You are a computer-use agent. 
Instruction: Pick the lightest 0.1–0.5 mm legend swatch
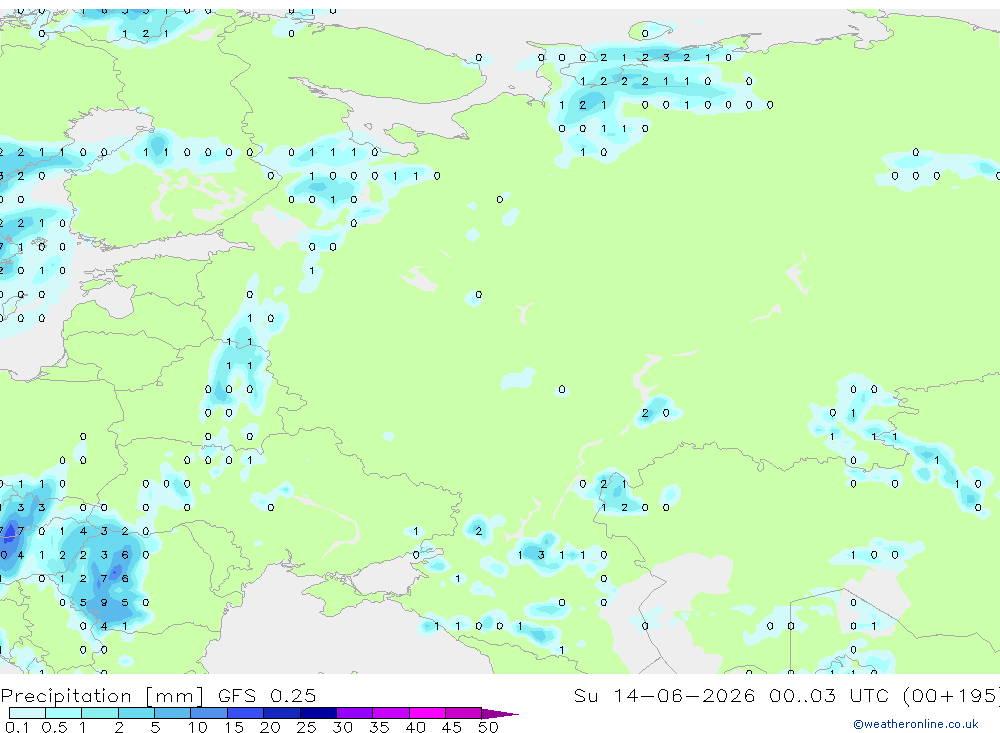pos(27,713)
